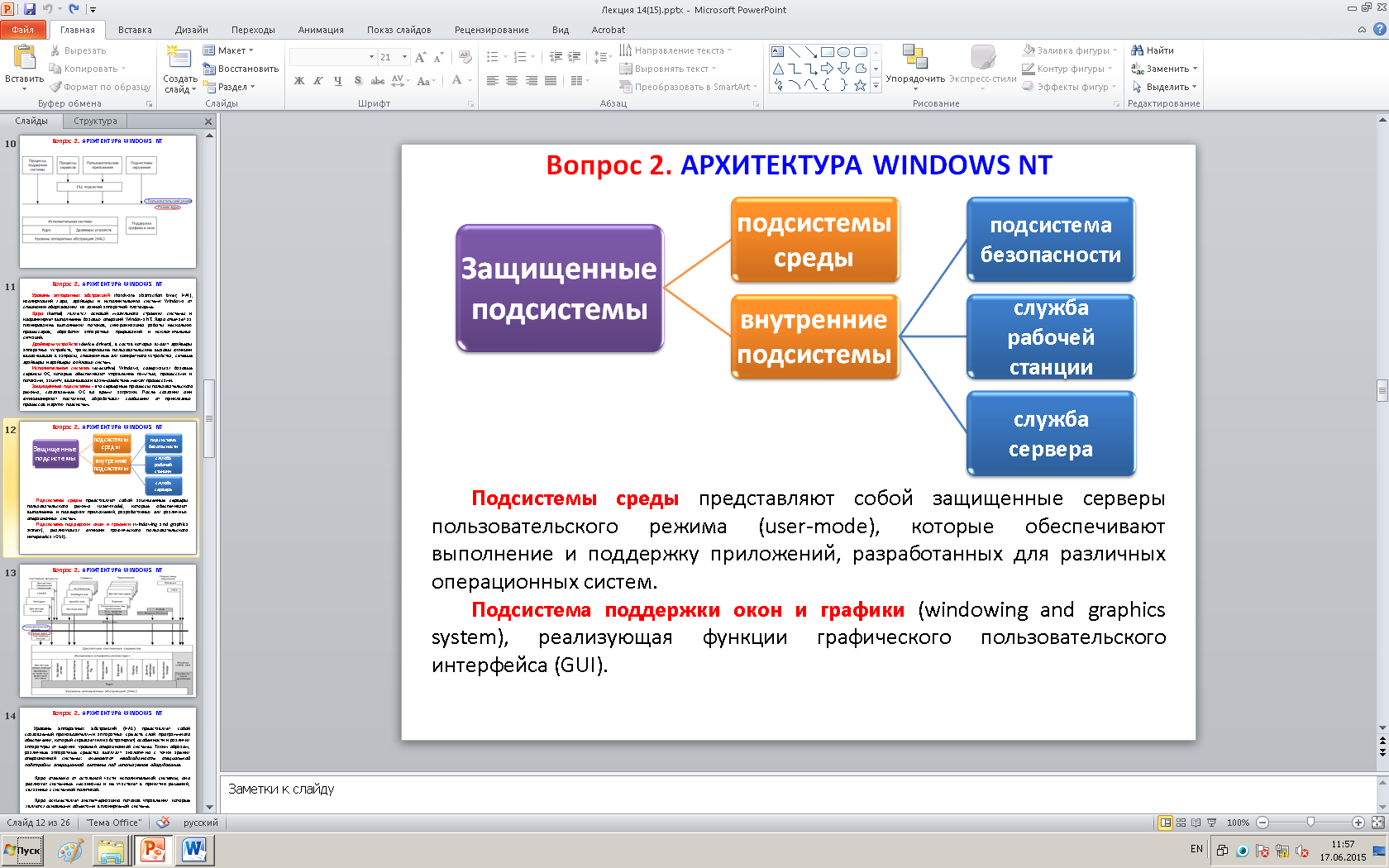
Task: Click the Paste (Вставить) icon
Action: (24, 58)
